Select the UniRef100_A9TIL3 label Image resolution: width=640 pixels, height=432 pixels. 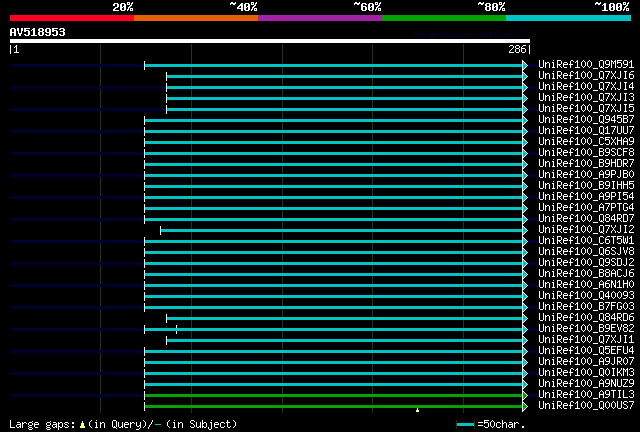(586, 395)
